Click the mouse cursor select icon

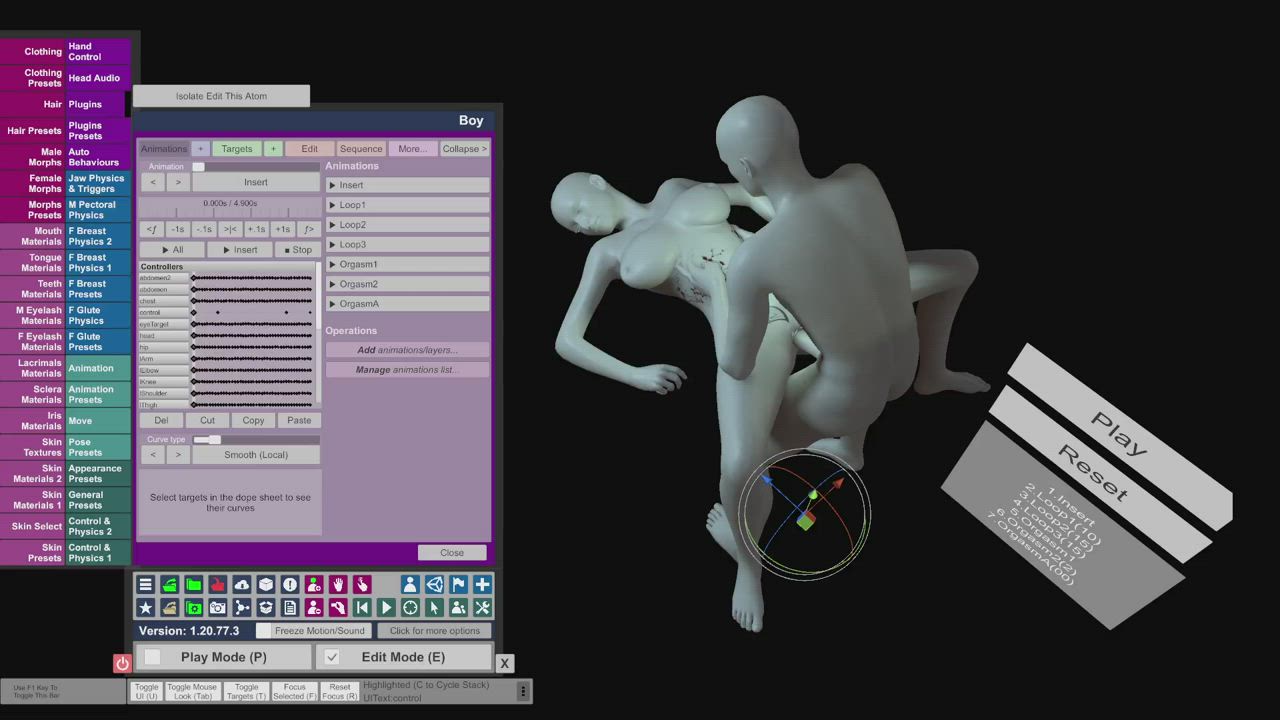point(434,608)
